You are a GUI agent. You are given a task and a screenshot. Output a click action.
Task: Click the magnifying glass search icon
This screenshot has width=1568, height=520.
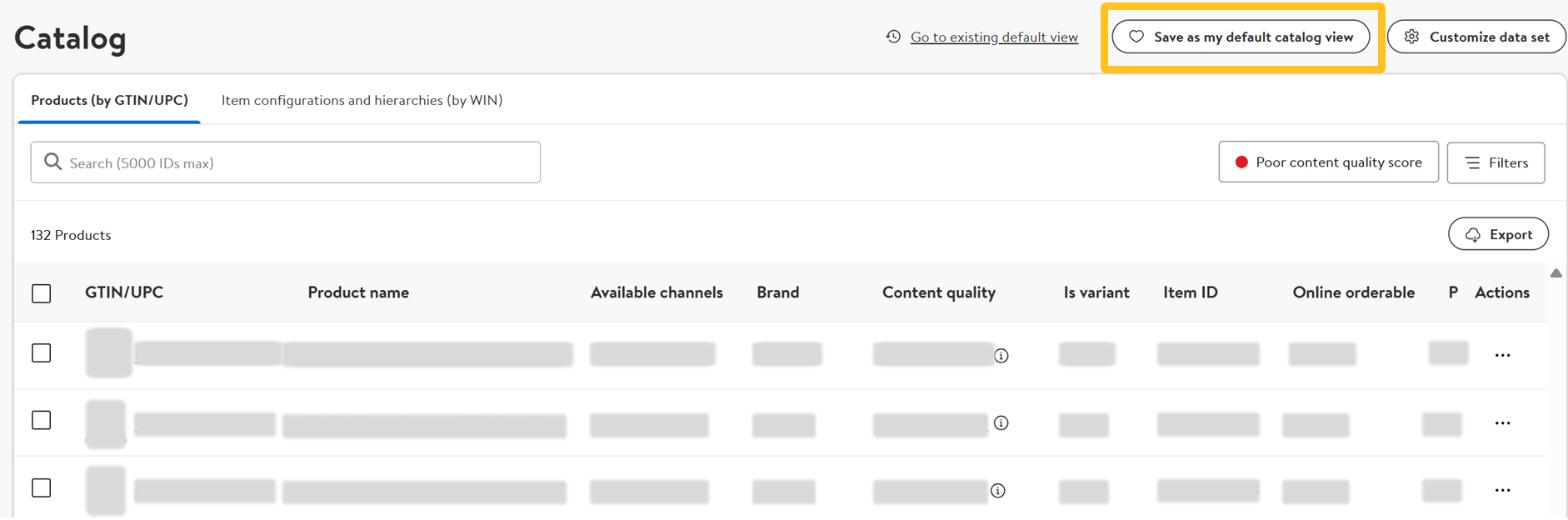[x=52, y=162]
